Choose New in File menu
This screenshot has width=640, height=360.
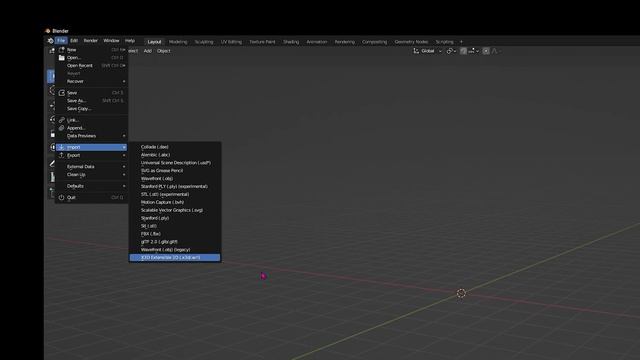point(91,50)
